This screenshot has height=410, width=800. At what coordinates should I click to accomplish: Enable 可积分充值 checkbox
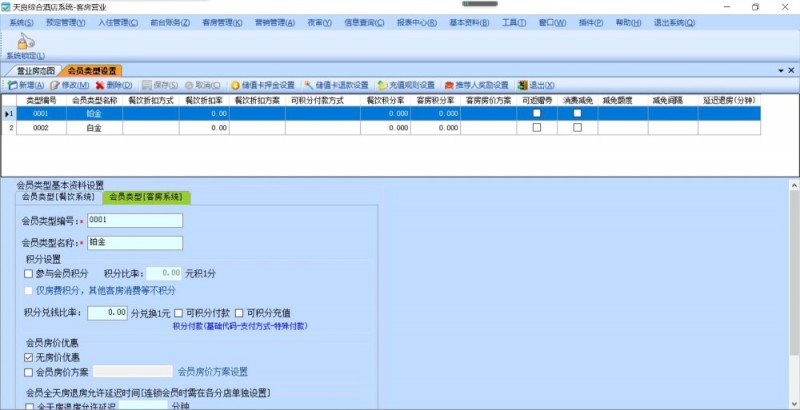239,313
